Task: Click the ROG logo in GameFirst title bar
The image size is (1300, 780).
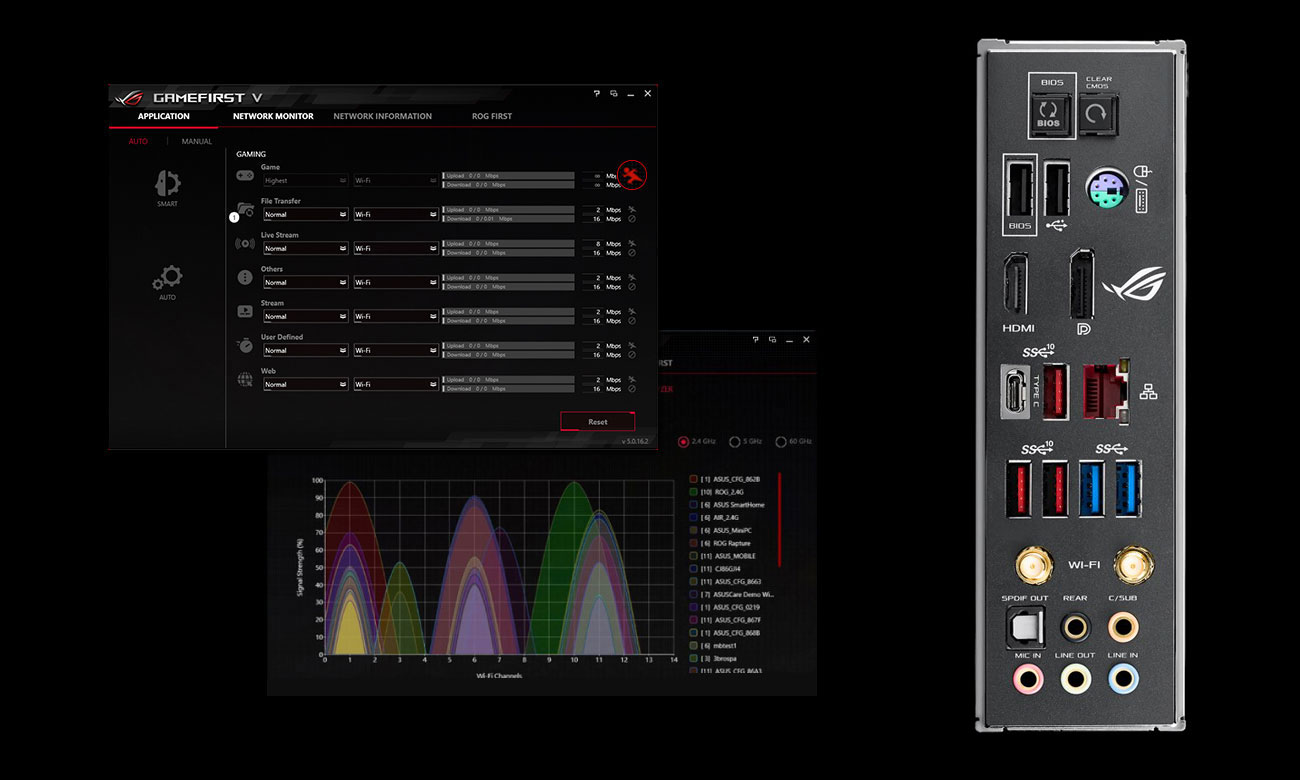Action: 129,97
